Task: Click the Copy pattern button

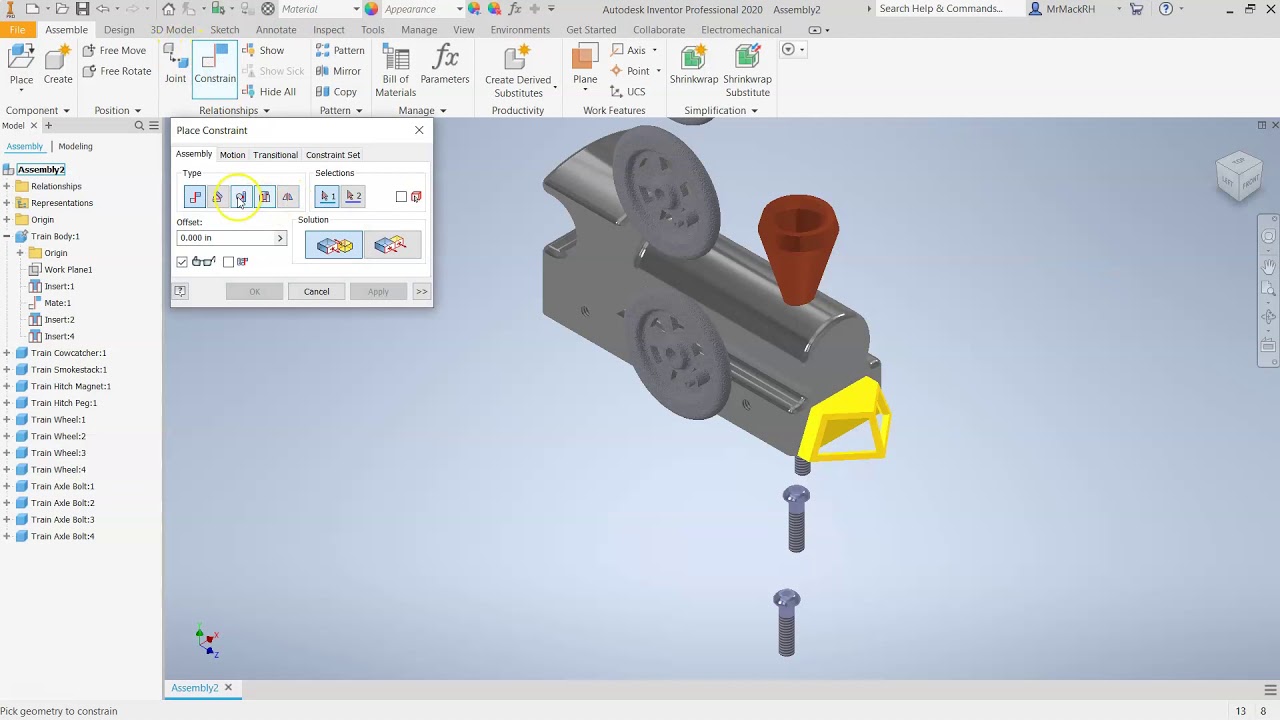Action: pyautogui.click(x=336, y=92)
